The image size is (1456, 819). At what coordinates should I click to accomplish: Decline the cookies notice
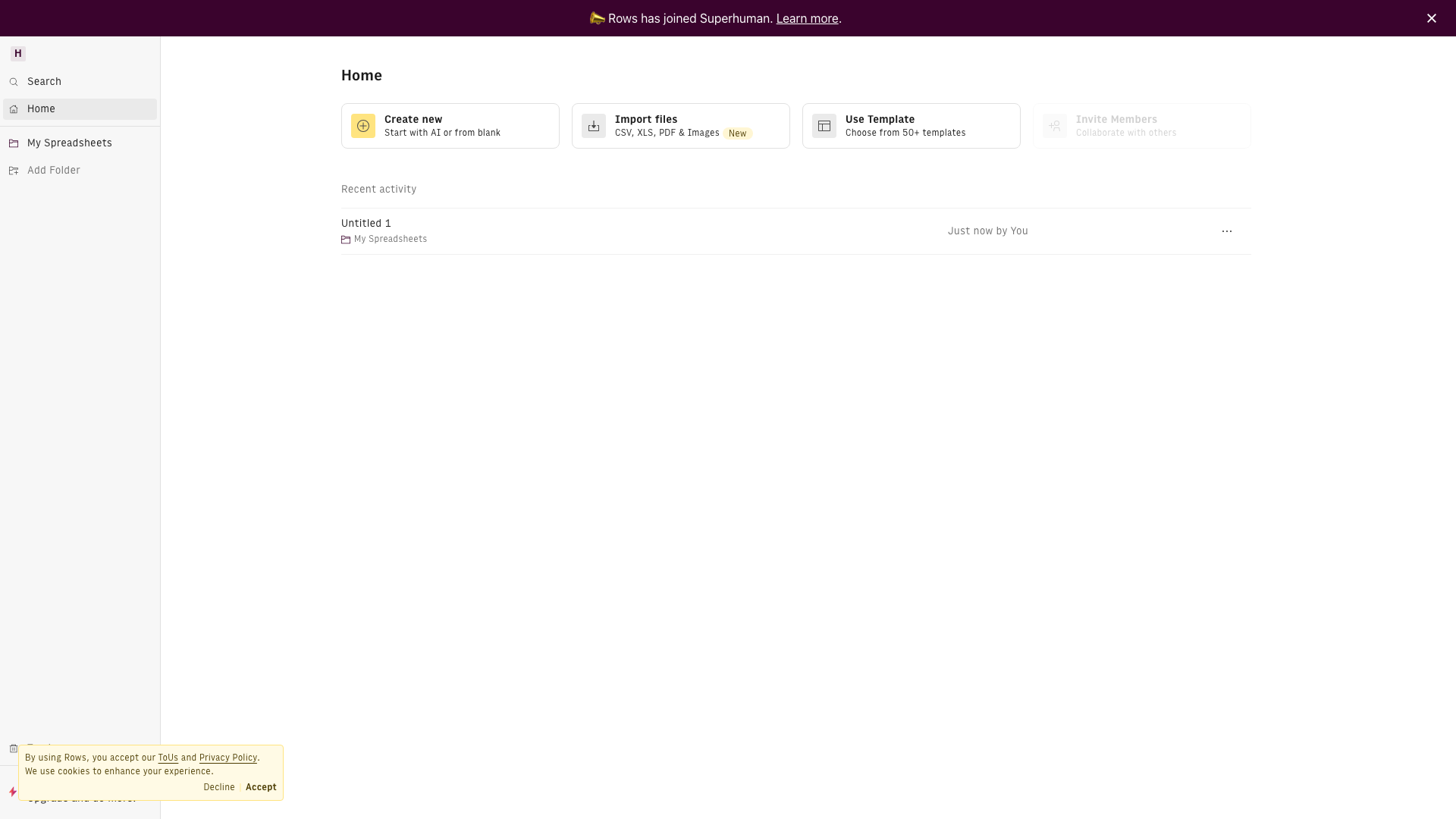point(218,787)
